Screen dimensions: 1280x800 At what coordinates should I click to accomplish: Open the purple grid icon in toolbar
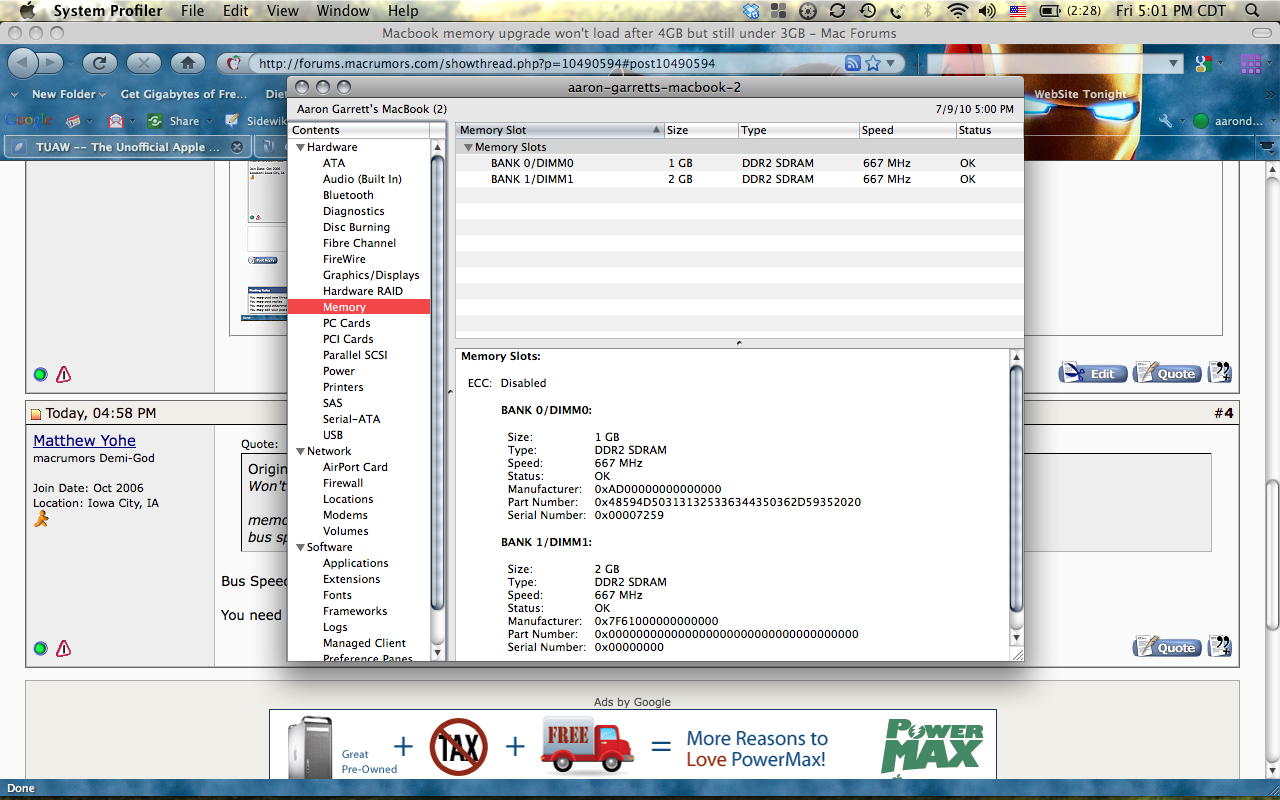click(x=1250, y=63)
